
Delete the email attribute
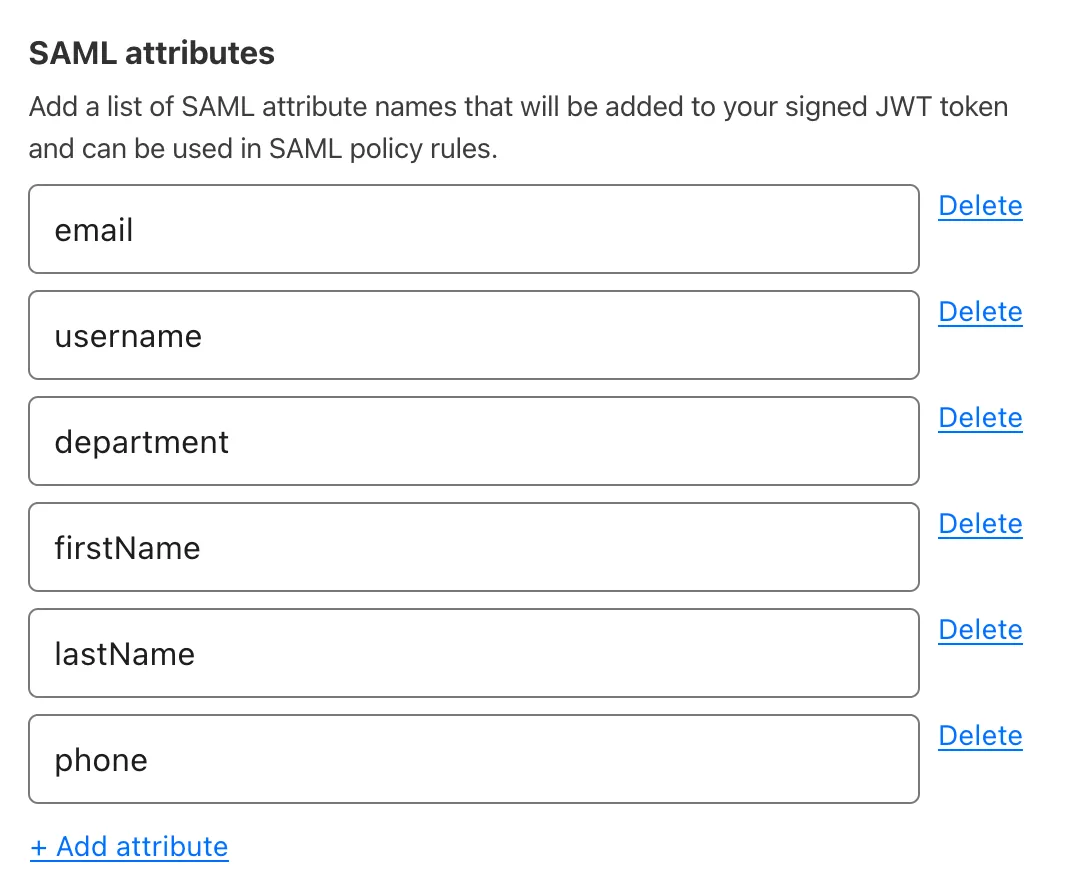point(979,206)
